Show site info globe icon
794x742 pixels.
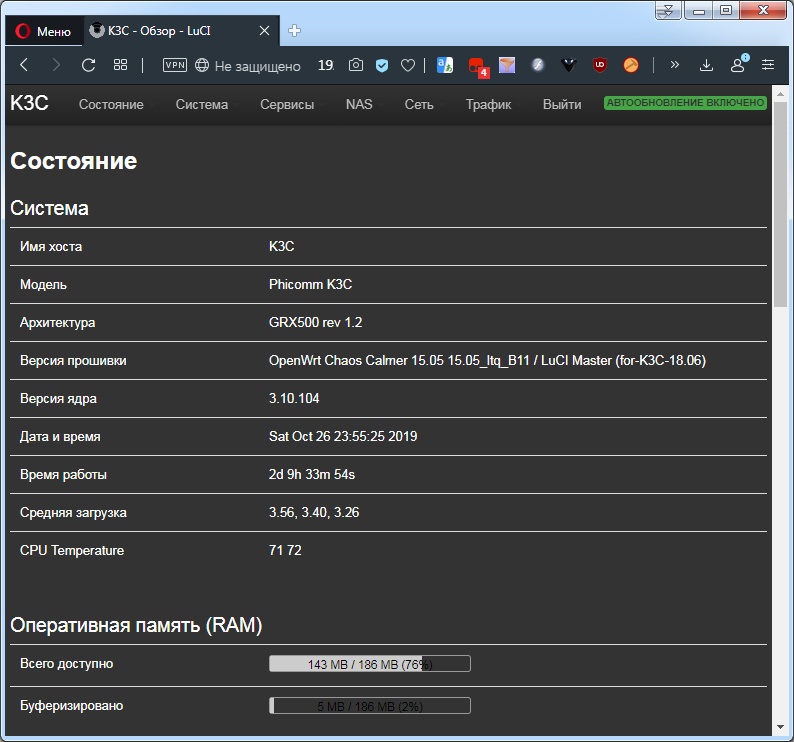(x=202, y=65)
